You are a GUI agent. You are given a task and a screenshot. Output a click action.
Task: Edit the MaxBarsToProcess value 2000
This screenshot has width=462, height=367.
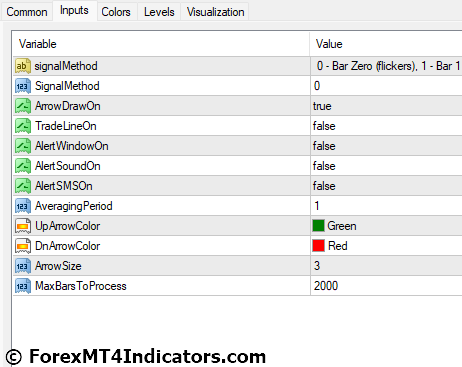(326, 286)
